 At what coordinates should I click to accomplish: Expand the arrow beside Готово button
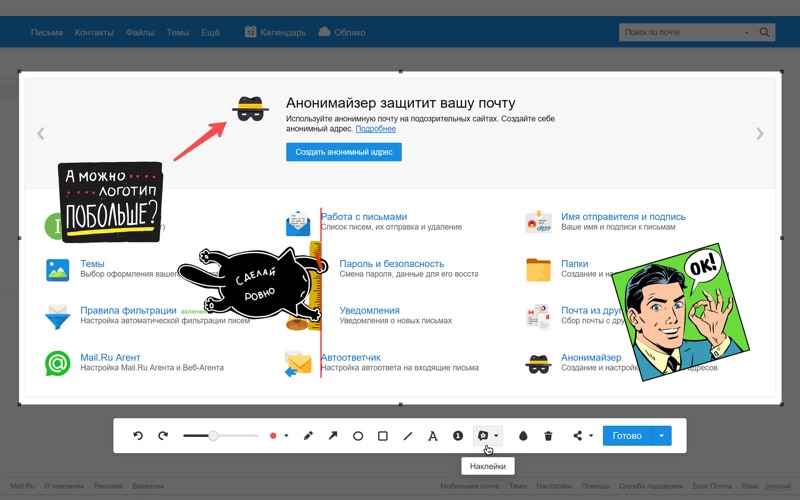(x=661, y=436)
